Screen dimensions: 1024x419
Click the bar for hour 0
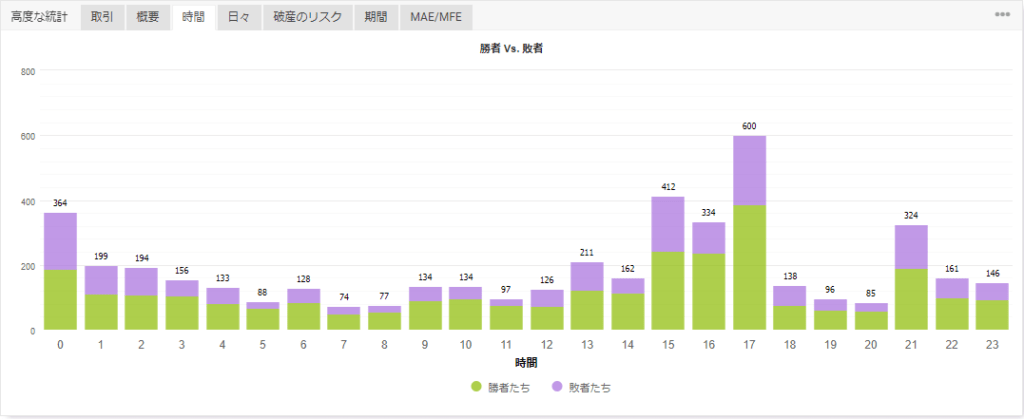click(x=61, y=272)
